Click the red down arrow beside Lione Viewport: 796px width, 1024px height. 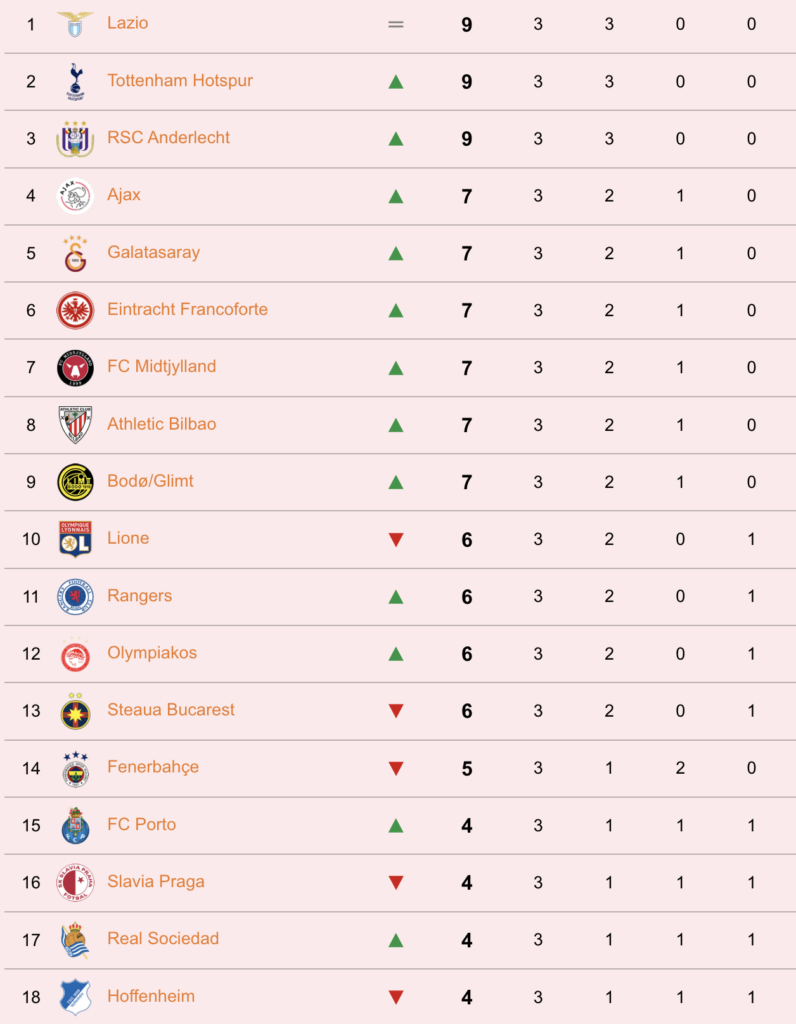click(x=396, y=539)
